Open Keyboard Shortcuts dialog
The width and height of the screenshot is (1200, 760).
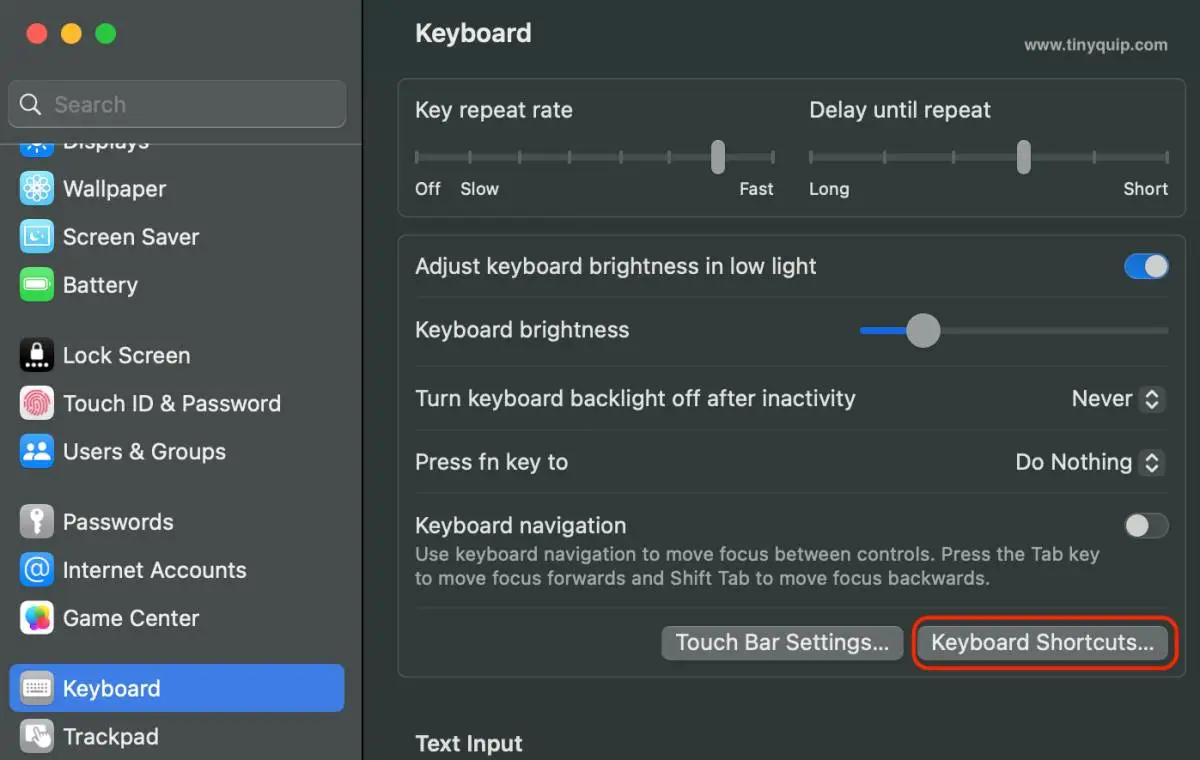click(x=1042, y=643)
